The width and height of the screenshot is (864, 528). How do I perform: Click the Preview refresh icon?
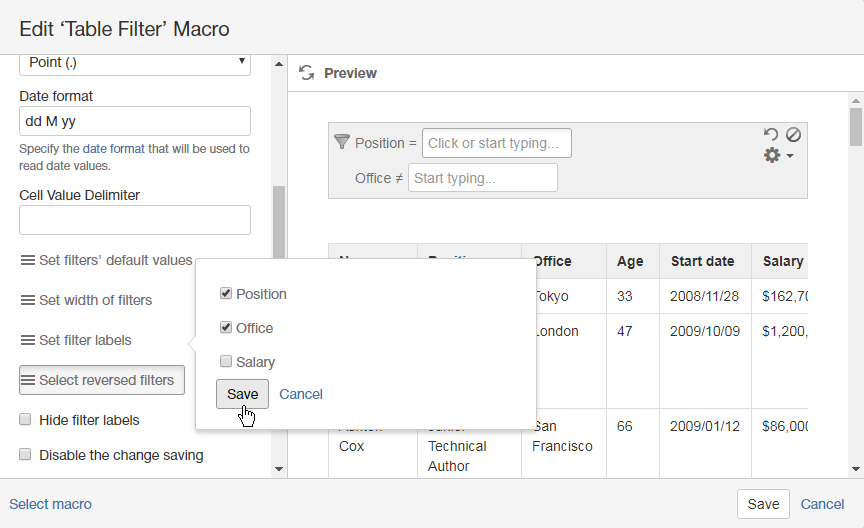[307, 73]
